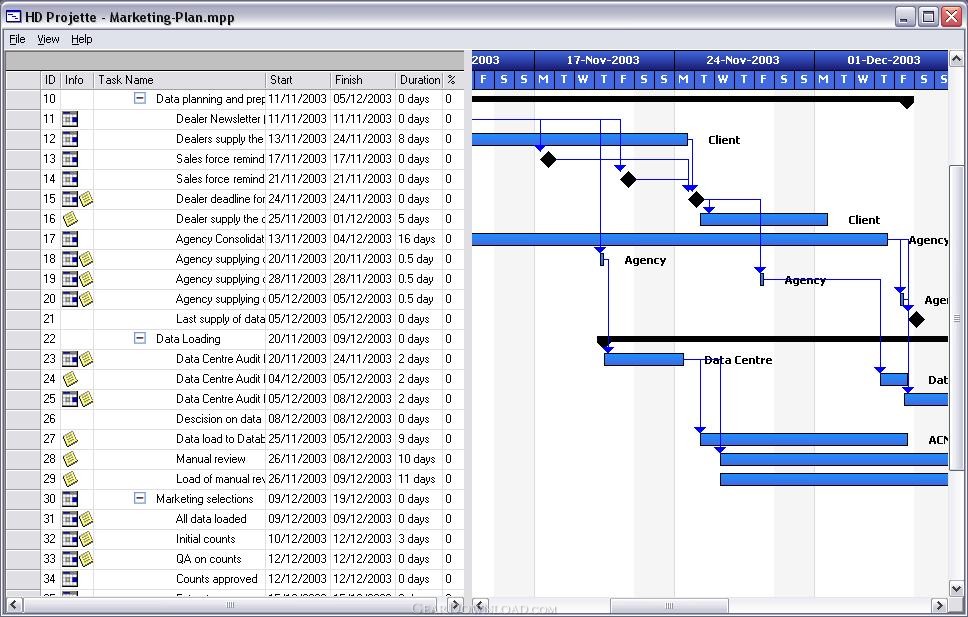The image size is (968, 617).
Task: Click the Duration column header
Action: (x=419, y=80)
